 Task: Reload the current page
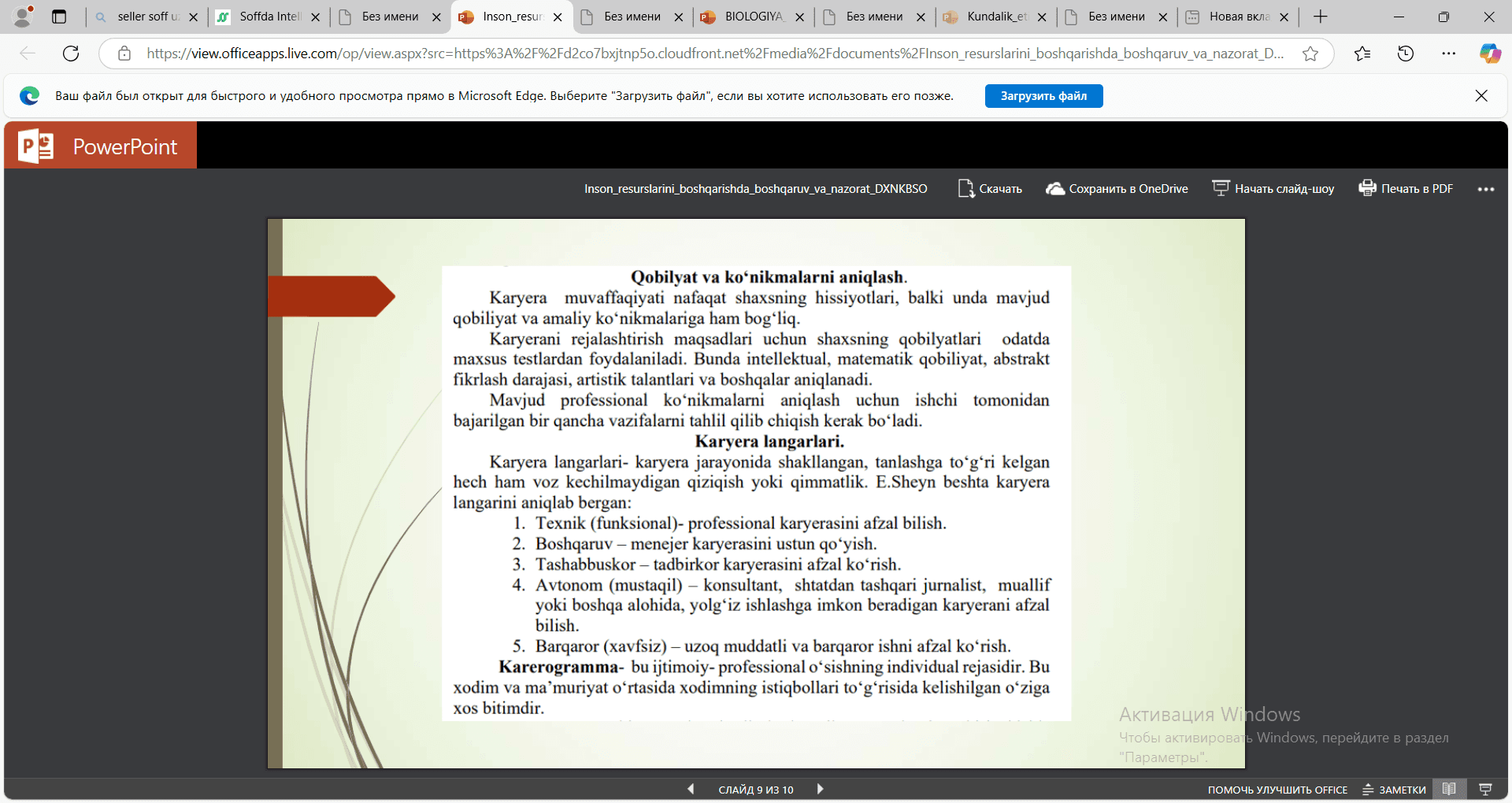tap(71, 54)
